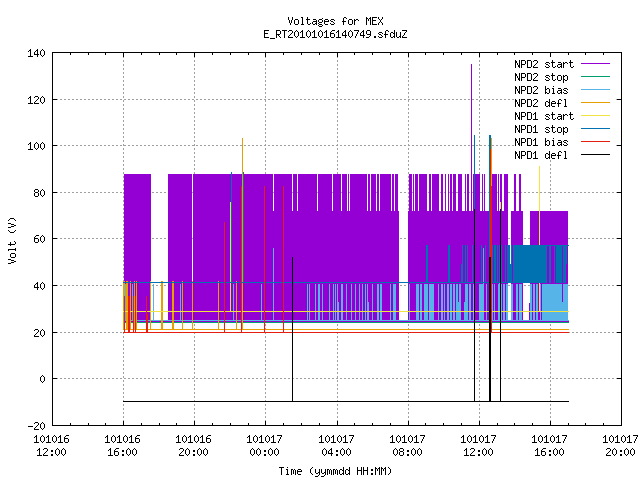
Task: Click the y-axis tick label 80
Action: 40,193
